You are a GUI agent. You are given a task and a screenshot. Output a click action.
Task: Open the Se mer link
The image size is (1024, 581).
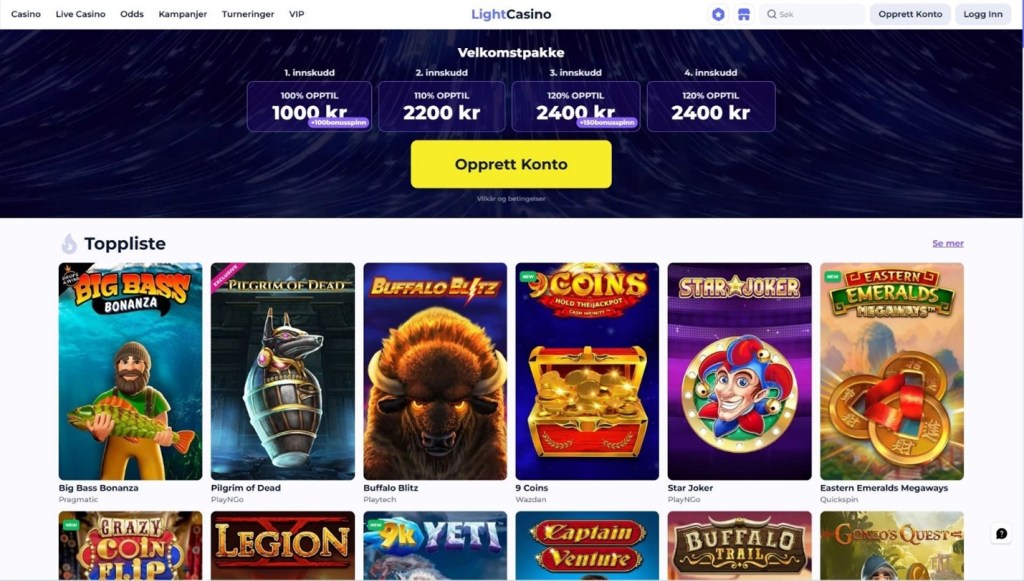948,243
